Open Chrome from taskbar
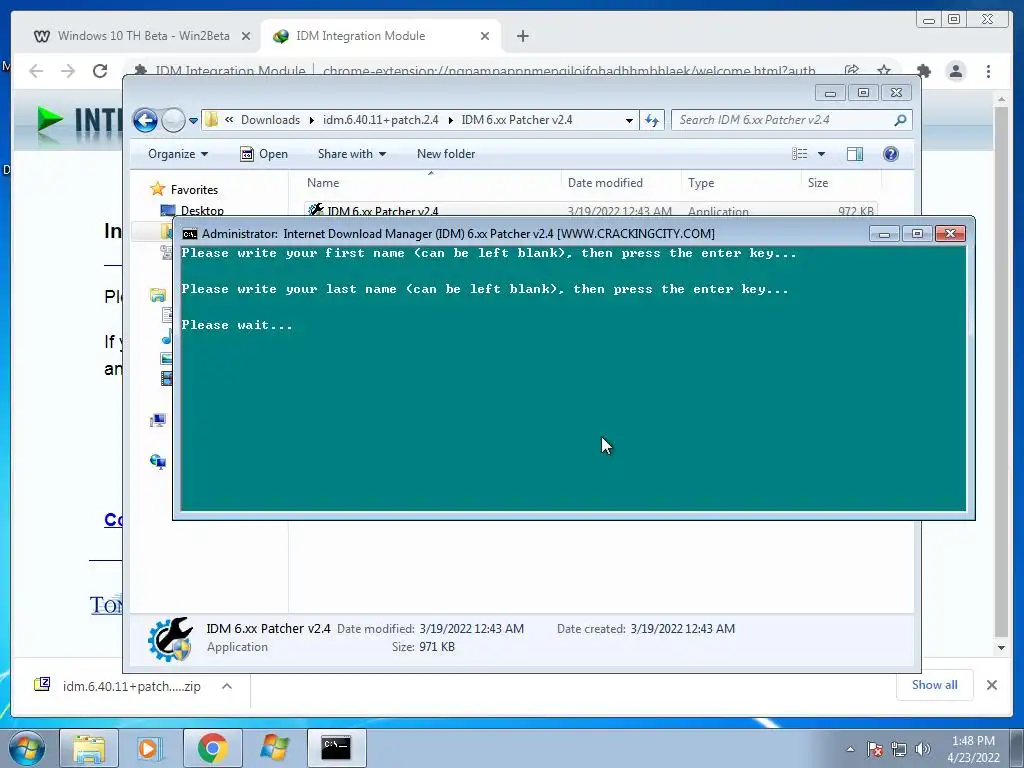The width and height of the screenshot is (1024, 768). point(212,748)
